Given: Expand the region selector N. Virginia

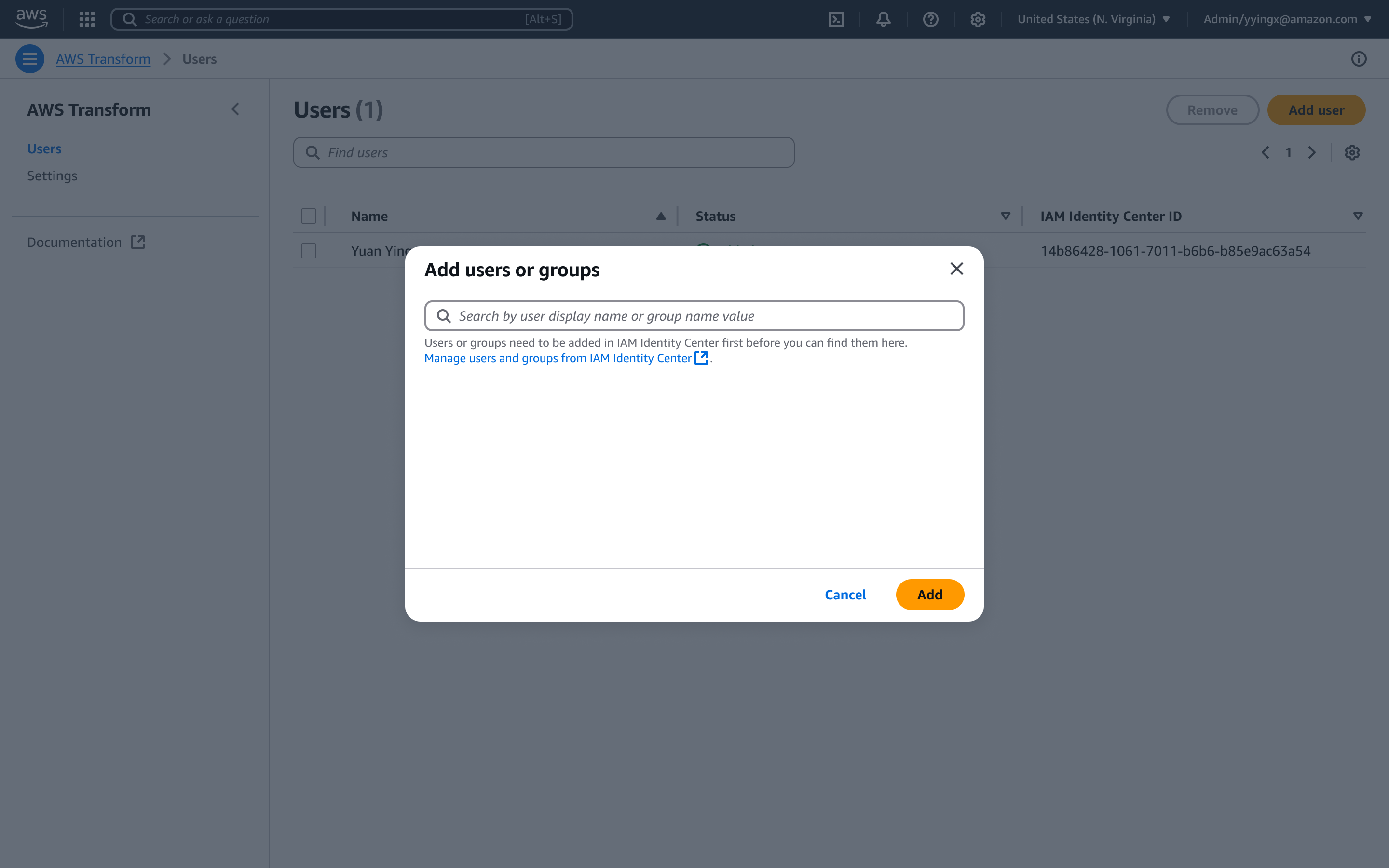Looking at the screenshot, I should click(x=1093, y=19).
